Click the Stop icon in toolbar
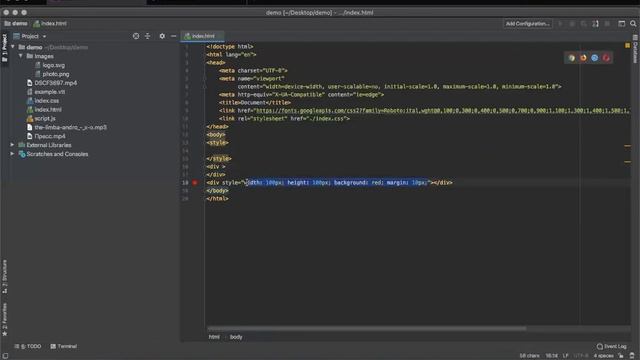640x360 pixels. pos(607,24)
